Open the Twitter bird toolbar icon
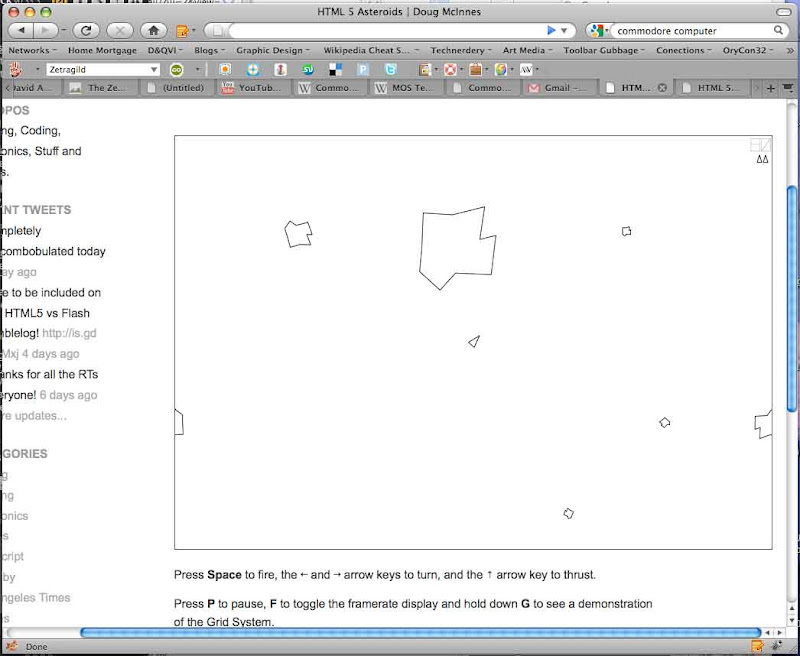The image size is (800, 656). point(390,69)
